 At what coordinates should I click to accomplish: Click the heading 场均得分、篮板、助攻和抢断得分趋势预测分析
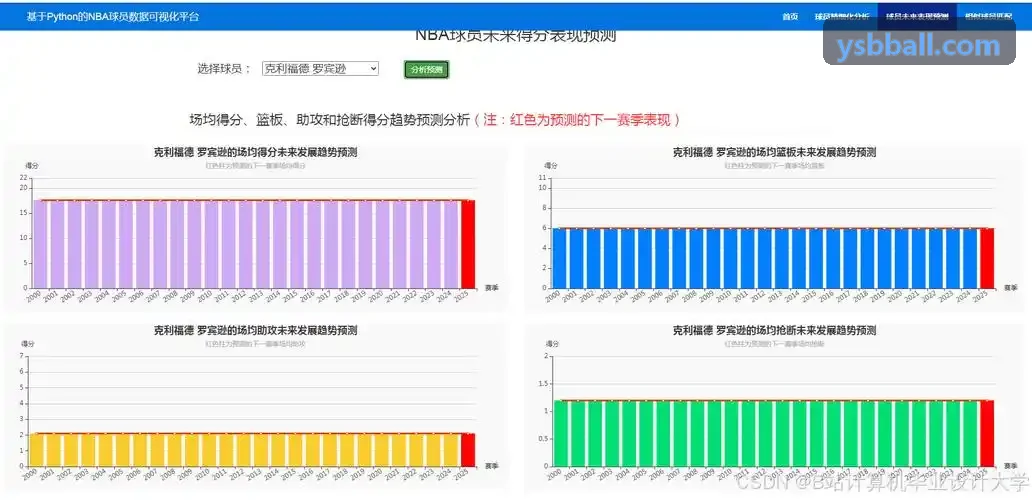(330, 120)
